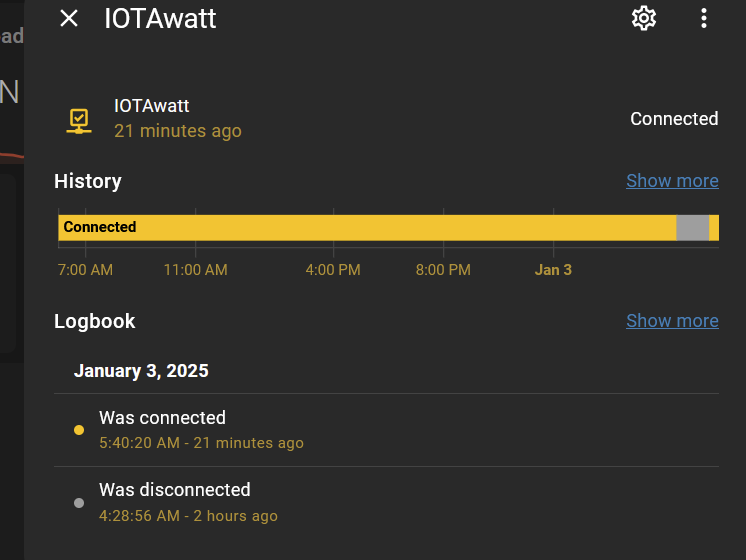Close the IOTAwatt dialog with the X icon
Image resolution: width=746 pixels, height=560 pixels.
(69, 19)
